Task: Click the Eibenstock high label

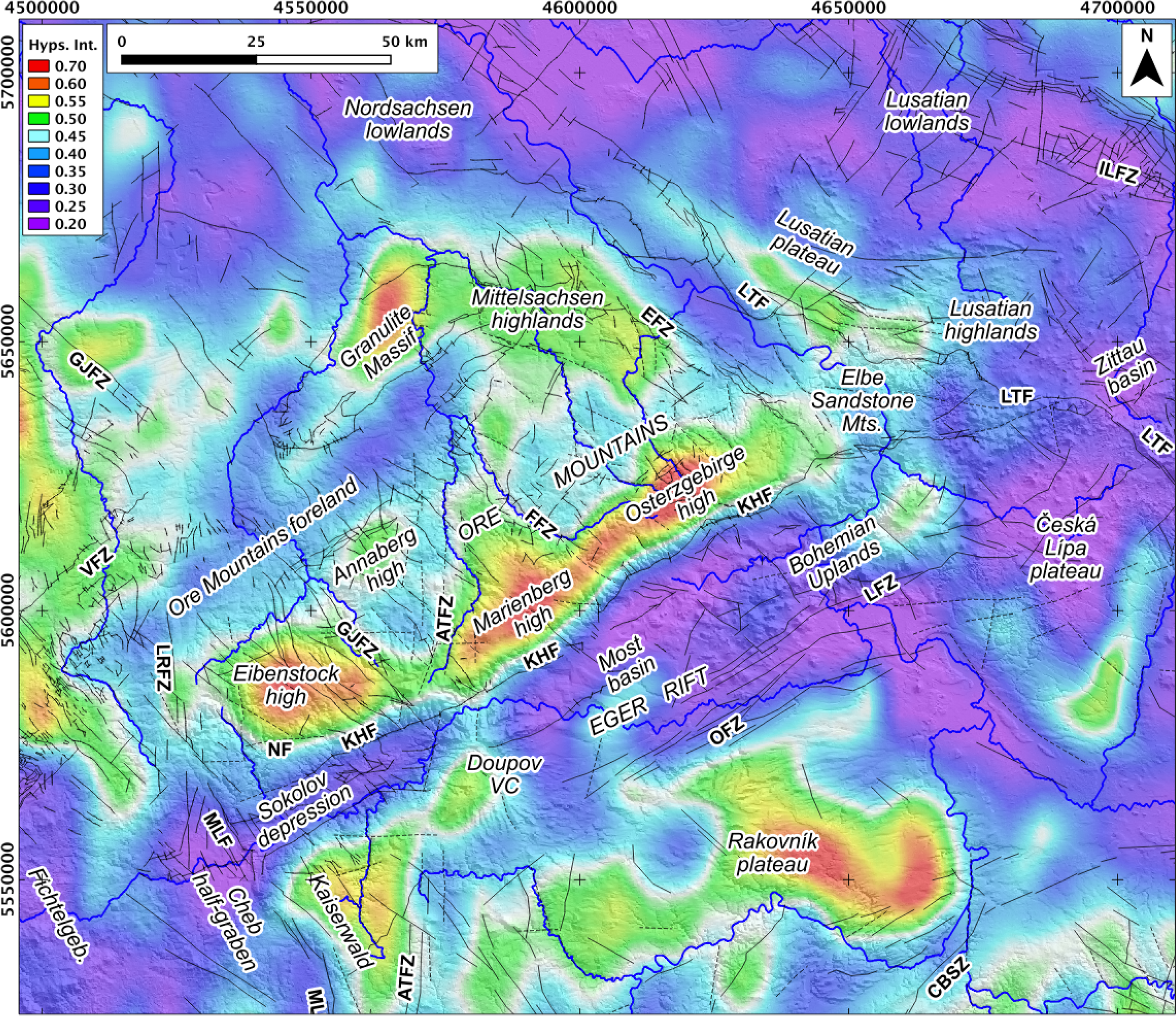Action: pyautogui.click(x=286, y=684)
